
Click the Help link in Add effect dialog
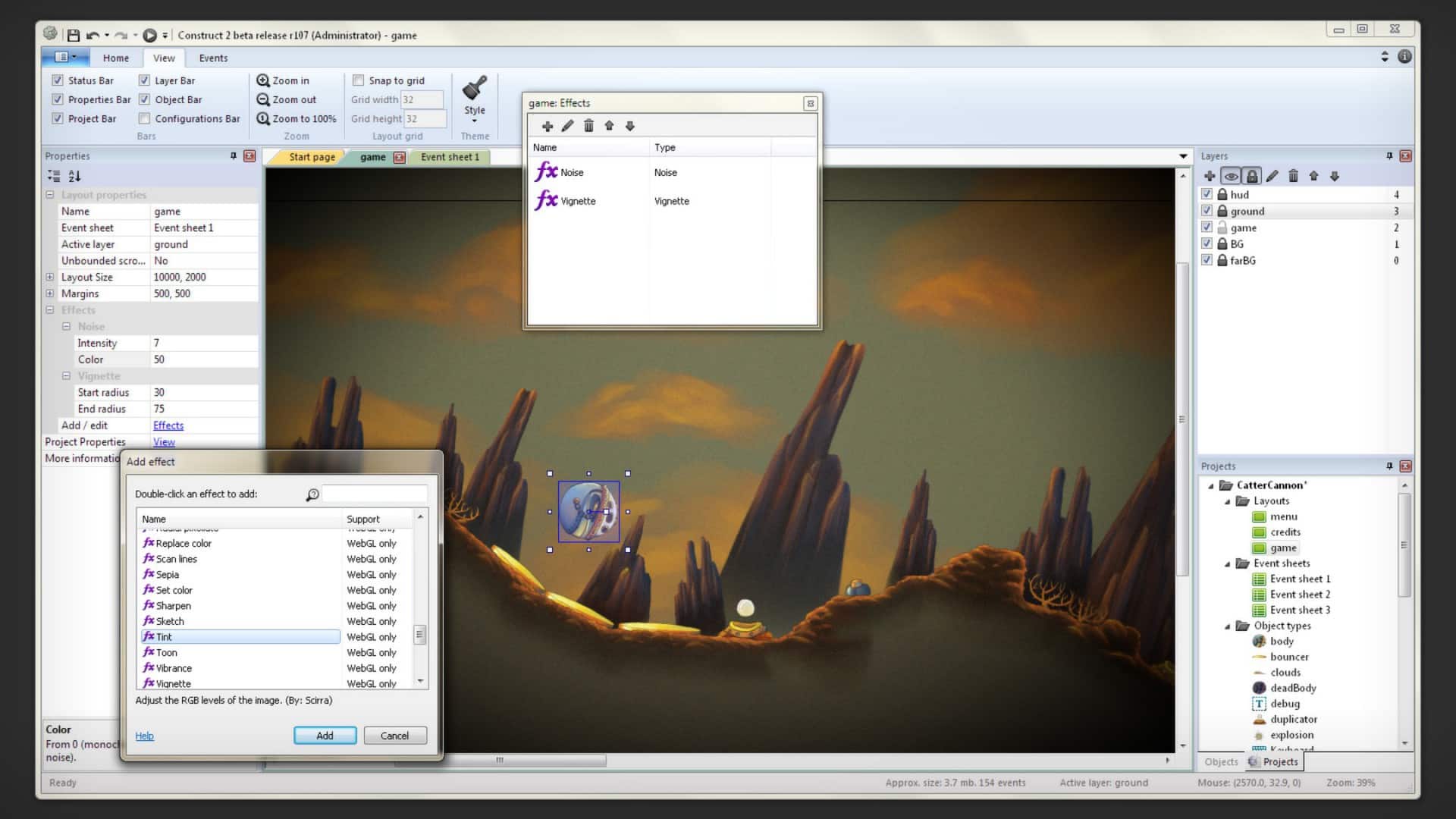point(143,735)
